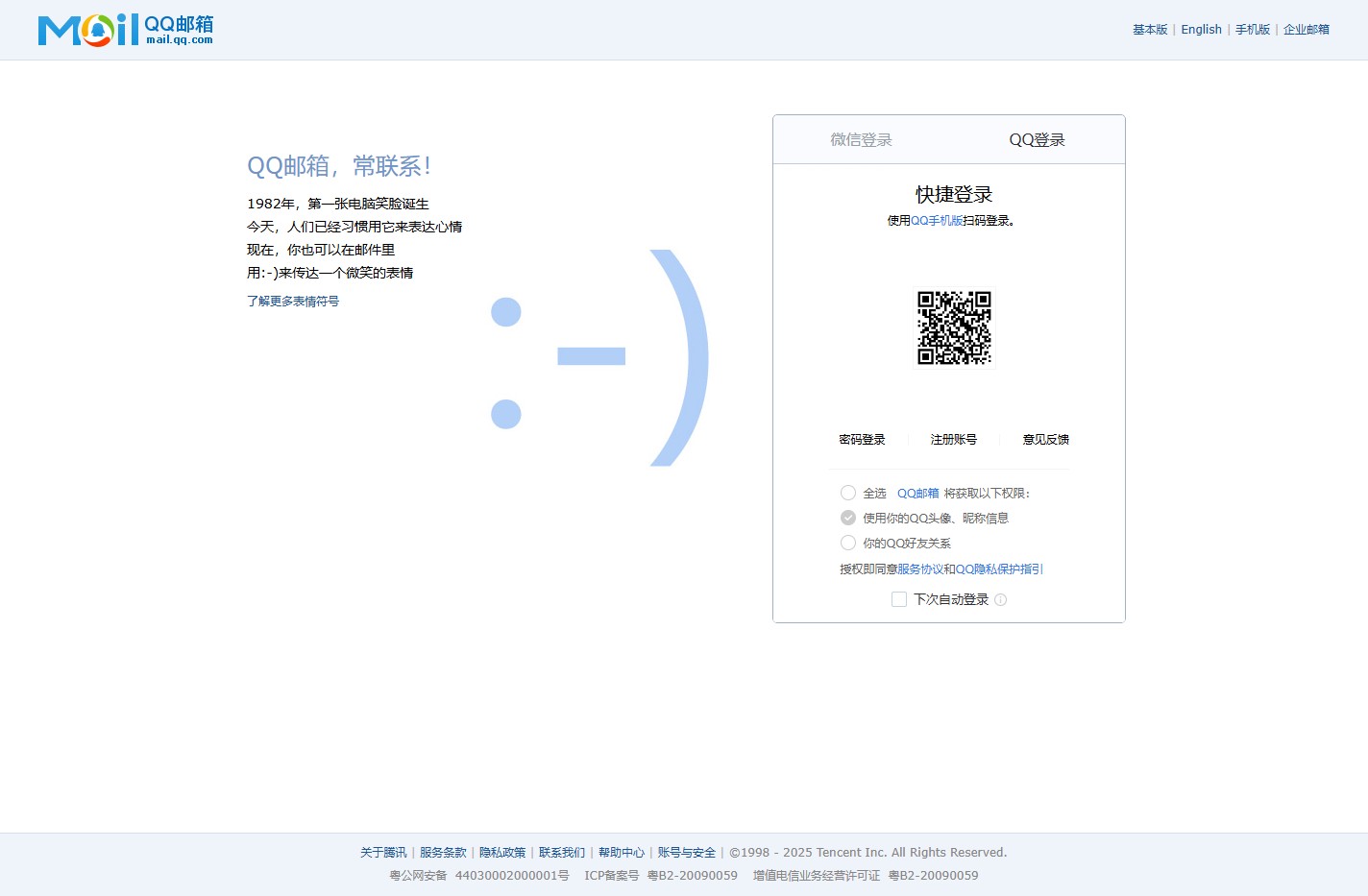Switch to 基本版 version
The height and width of the screenshot is (896, 1368).
click(x=1150, y=30)
